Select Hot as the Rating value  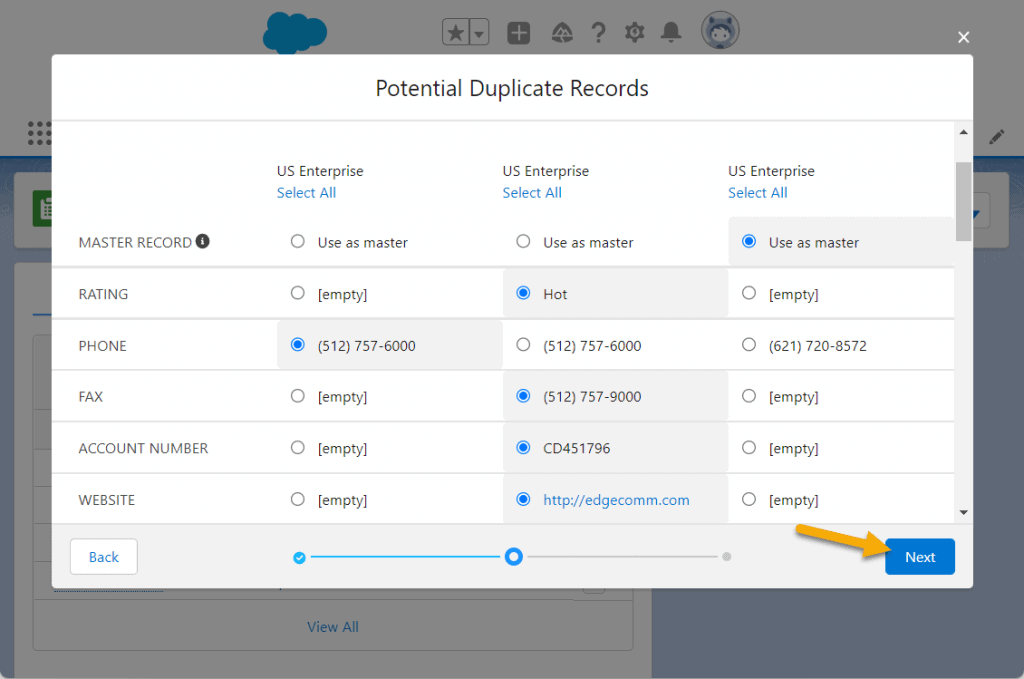pyautogui.click(x=522, y=294)
